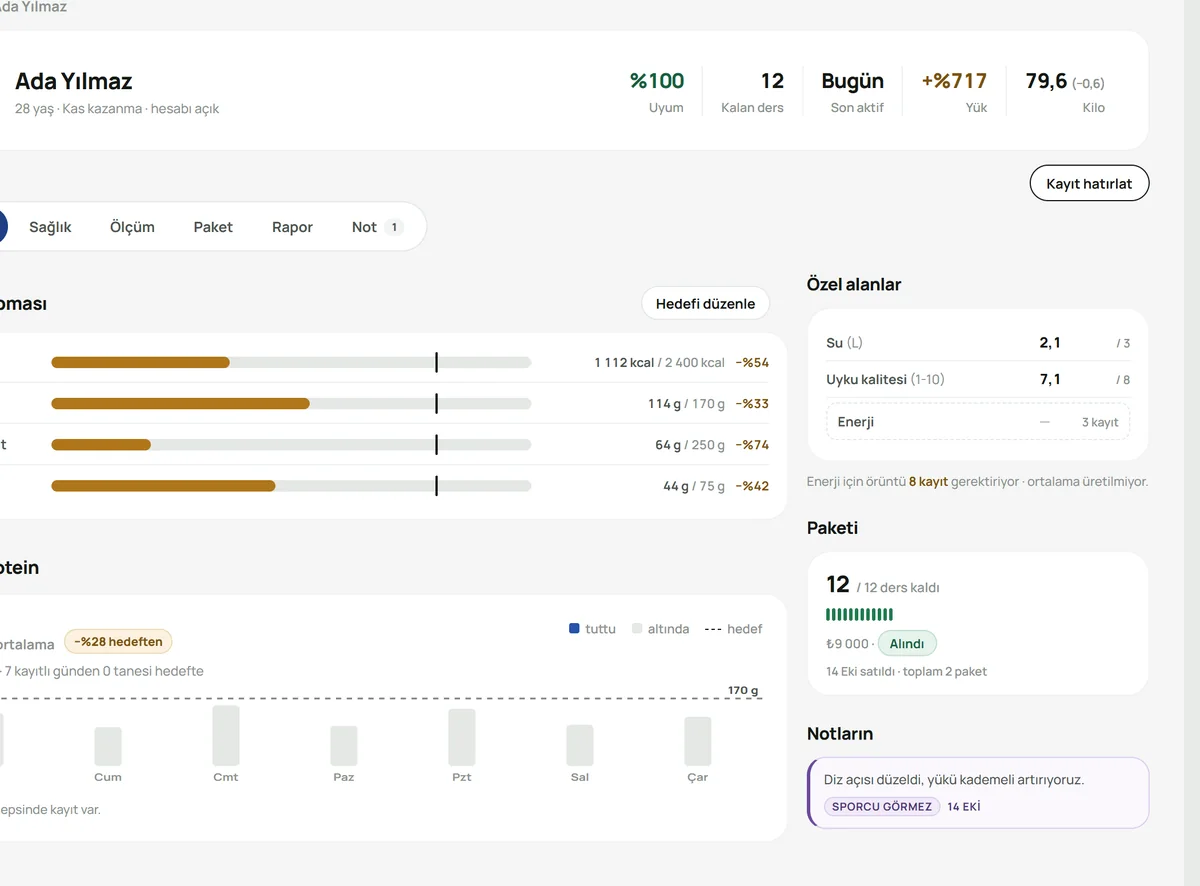Click the Enerji field row
The image size is (1200, 886).
click(x=978, y=422)
